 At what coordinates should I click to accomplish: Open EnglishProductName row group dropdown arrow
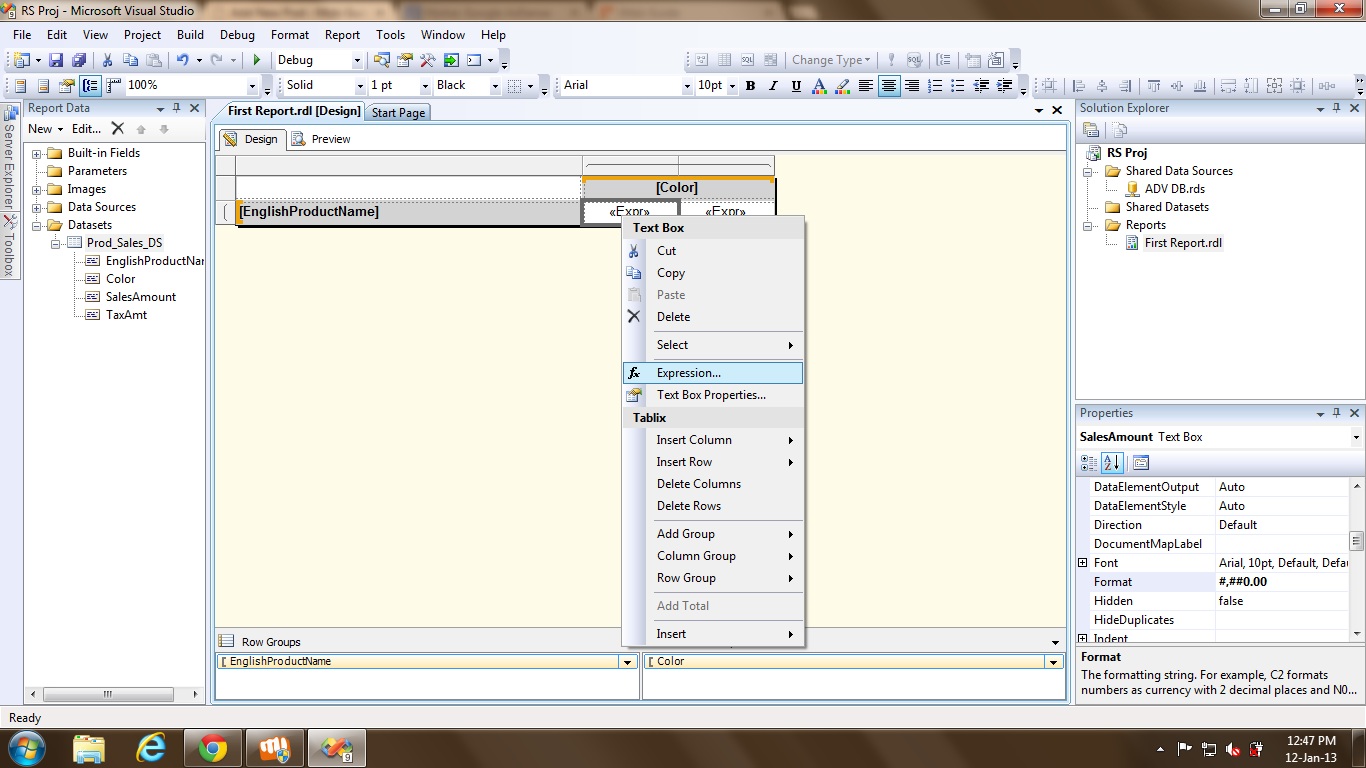click(x=628, y=662)
